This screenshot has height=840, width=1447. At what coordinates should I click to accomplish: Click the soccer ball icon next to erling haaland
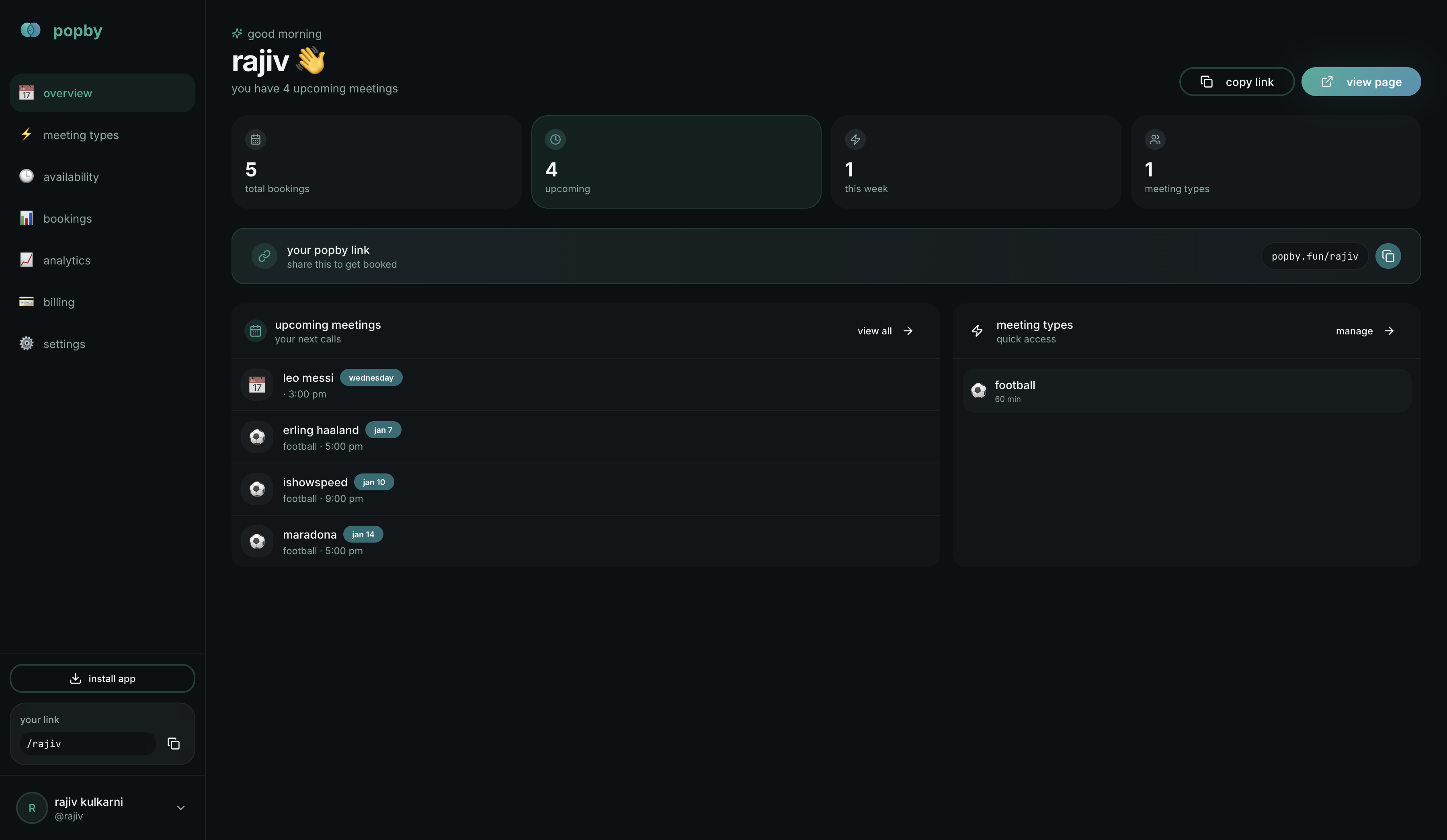coord(257,437)
